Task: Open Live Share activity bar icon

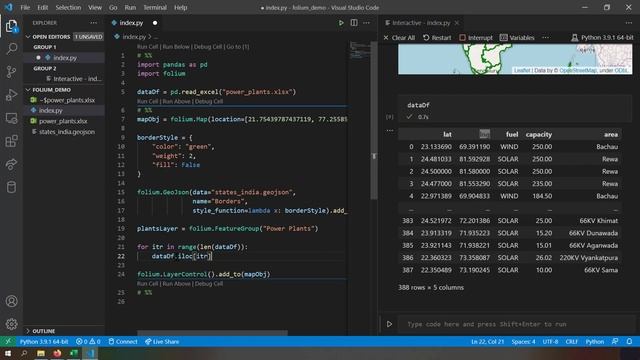Action: click(x=11, y=164)
